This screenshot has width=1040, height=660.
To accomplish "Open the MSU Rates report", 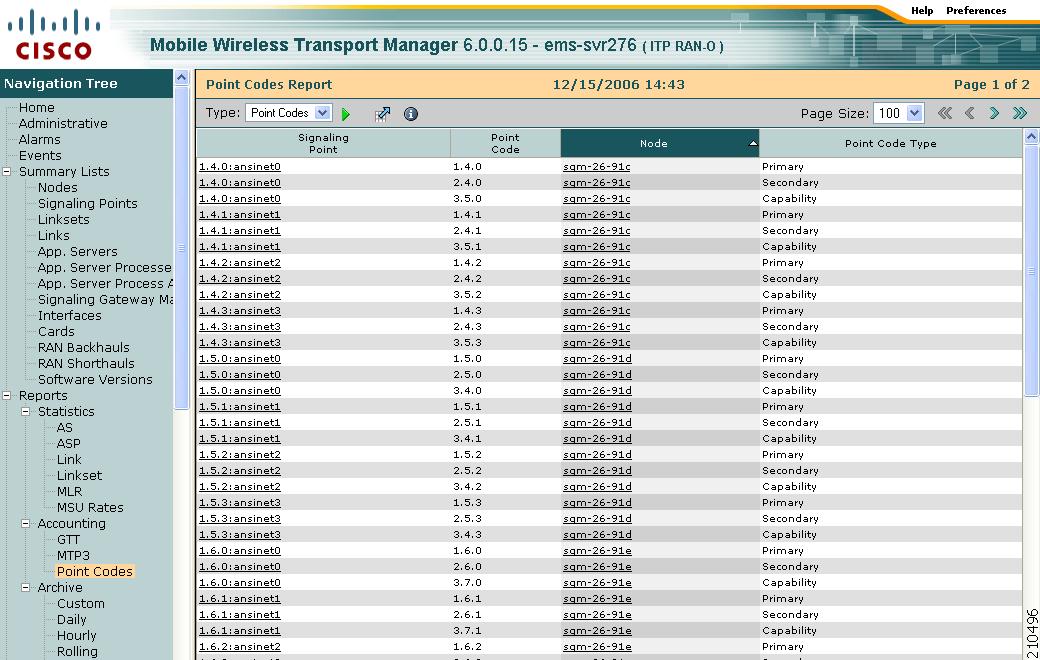I will 90,507.
